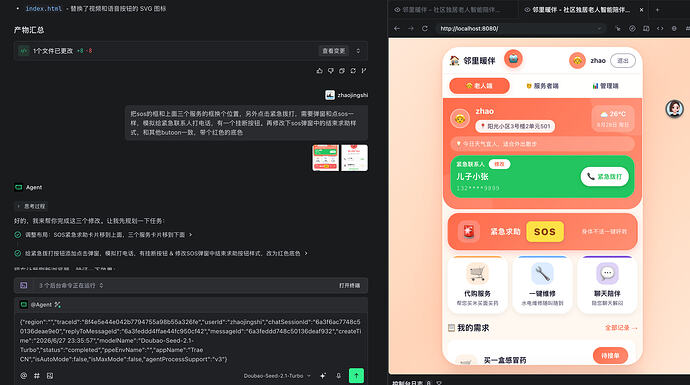The image size is (690, 385).
Task: Click the 26°C weather widget
Action: point(613,118)
